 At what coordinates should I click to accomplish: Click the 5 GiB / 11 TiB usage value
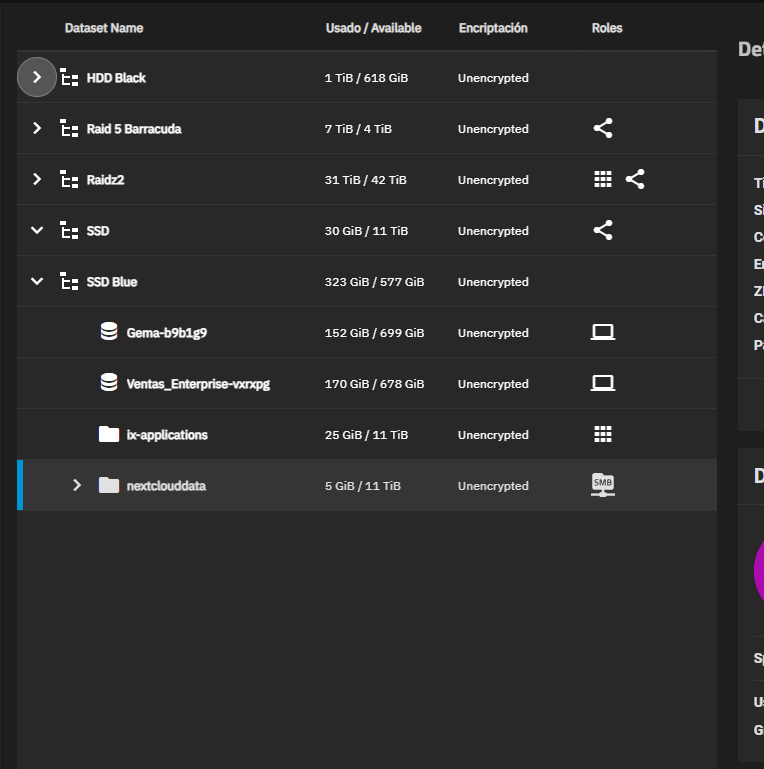(363, 486)
